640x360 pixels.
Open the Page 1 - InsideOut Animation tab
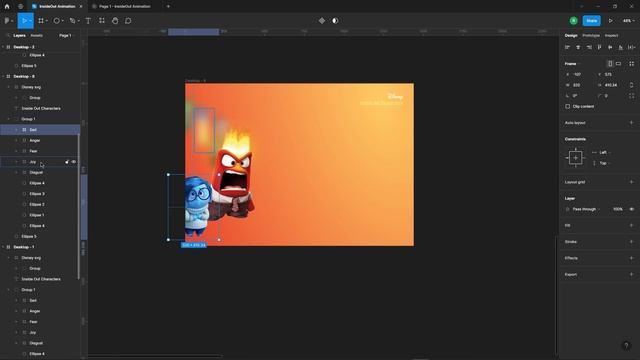pos(124,7)
